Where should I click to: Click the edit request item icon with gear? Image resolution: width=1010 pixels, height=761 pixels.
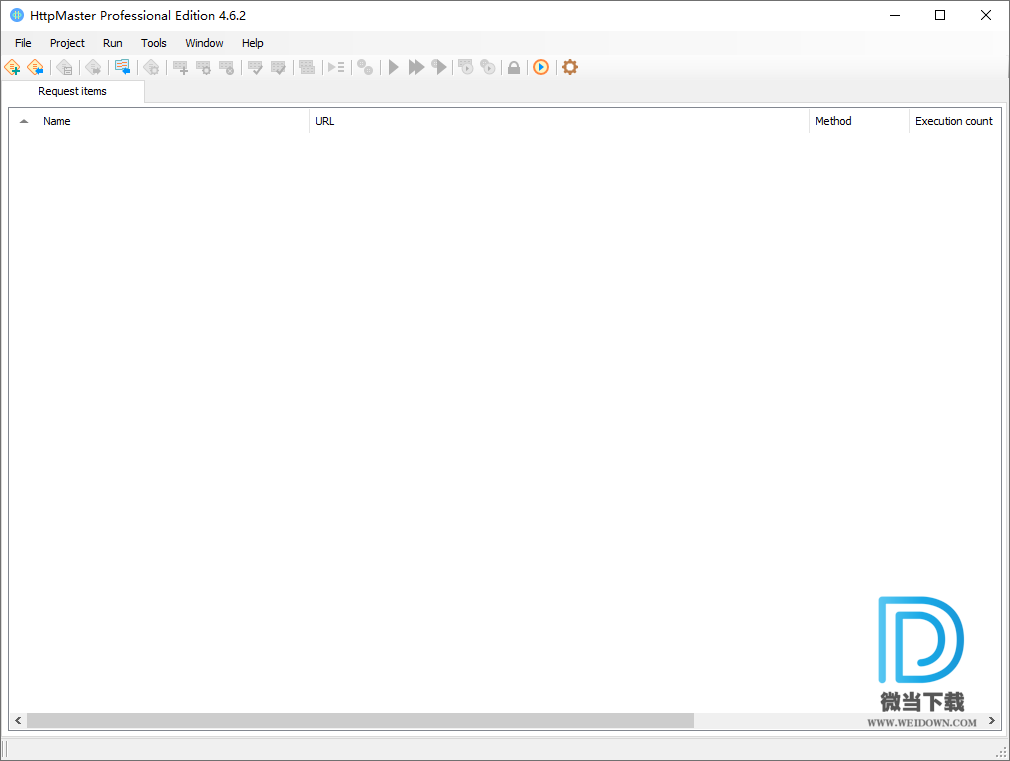pyautogui.click(x=204, y=67)
